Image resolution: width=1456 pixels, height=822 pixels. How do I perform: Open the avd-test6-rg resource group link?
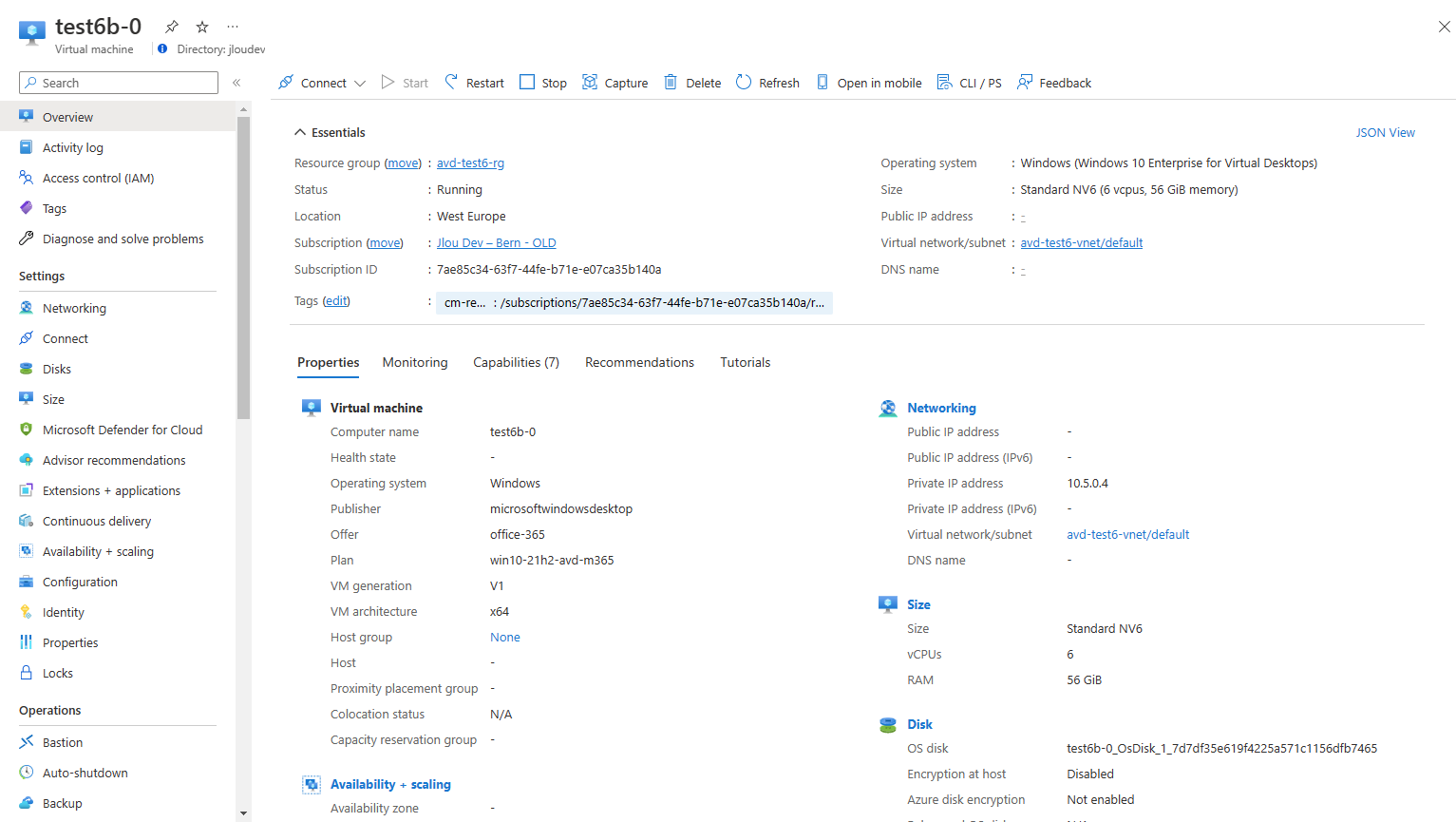click(x=470, y=162)
